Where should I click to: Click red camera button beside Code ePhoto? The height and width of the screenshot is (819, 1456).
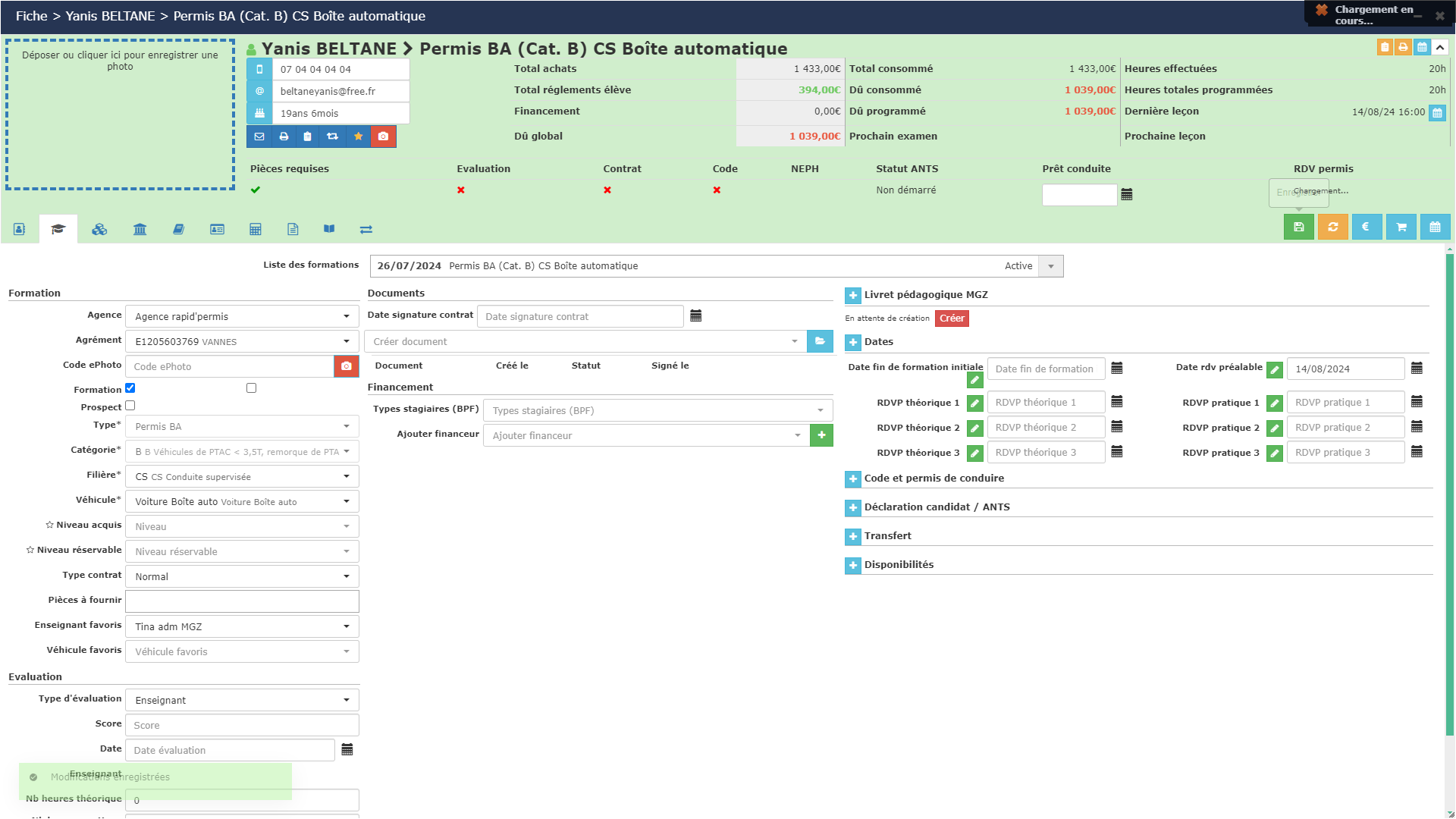(x=347, y=366)
